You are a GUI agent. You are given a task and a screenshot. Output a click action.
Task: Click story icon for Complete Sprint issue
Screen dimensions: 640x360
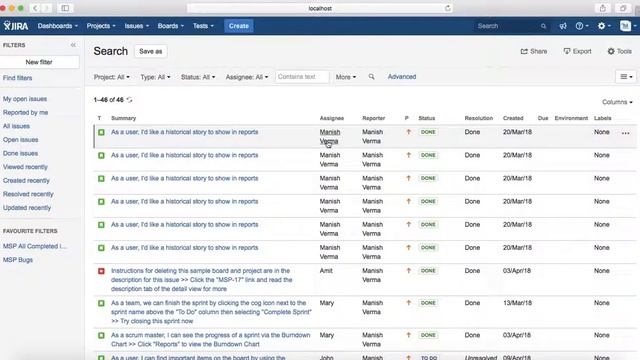101,303
